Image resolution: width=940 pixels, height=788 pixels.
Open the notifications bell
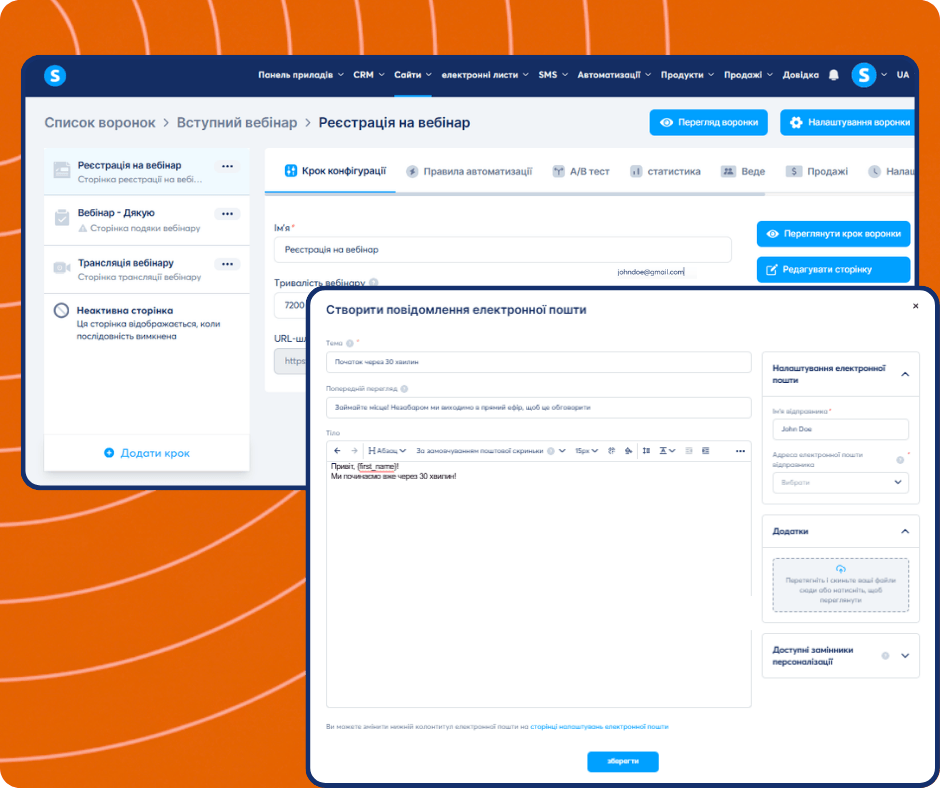(x=833, y=75)
